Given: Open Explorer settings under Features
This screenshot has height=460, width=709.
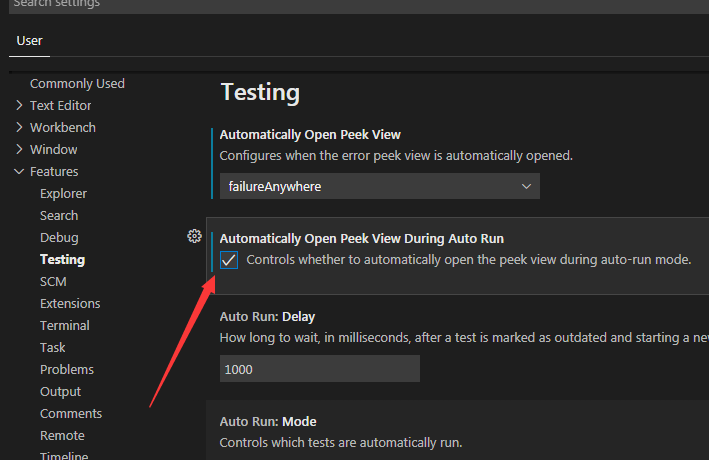Looking at the screenshot, I should [63, 193].
